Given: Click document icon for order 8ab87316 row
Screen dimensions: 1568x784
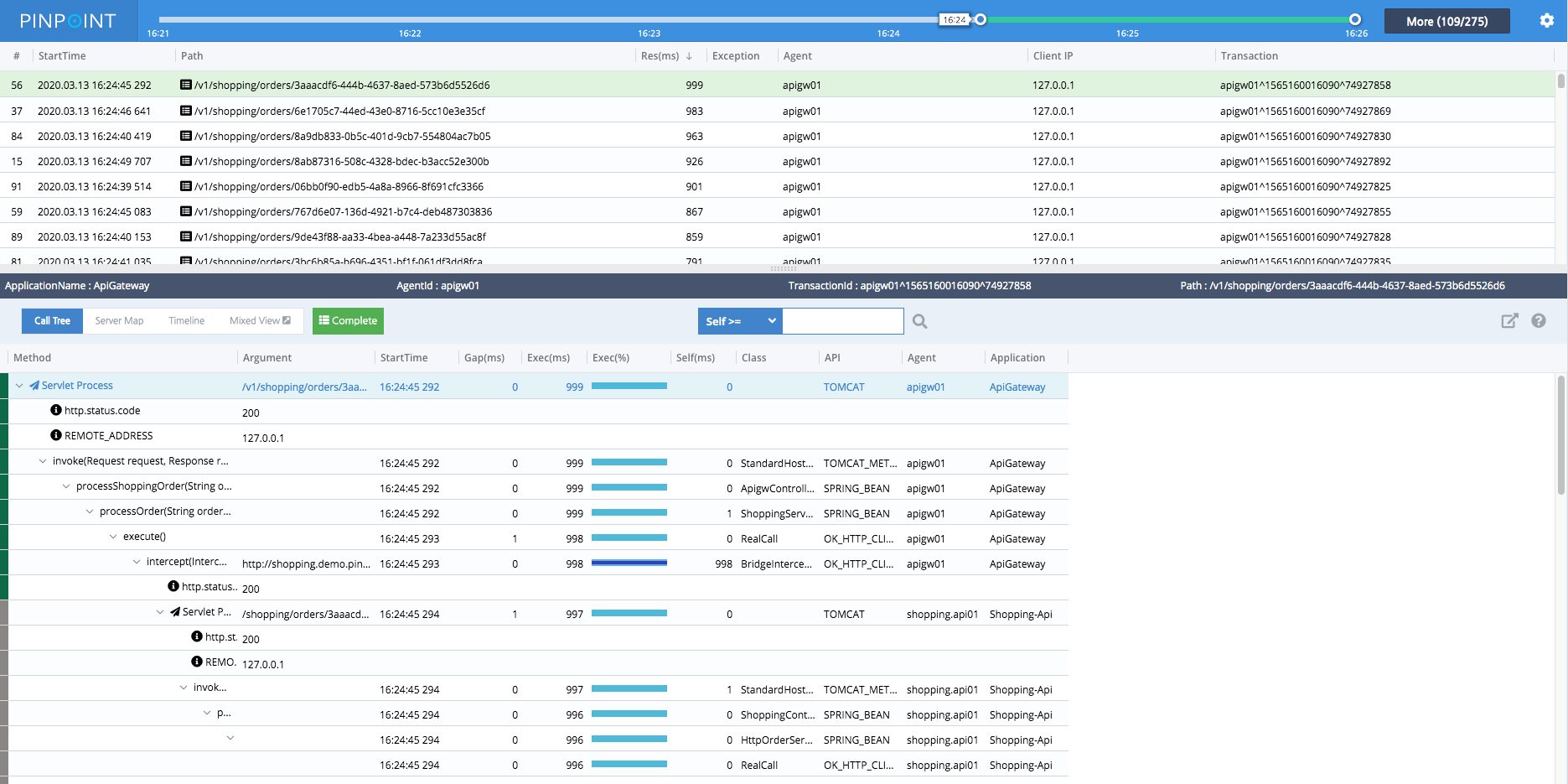Looking at the screenshot, I should point(186,161).
